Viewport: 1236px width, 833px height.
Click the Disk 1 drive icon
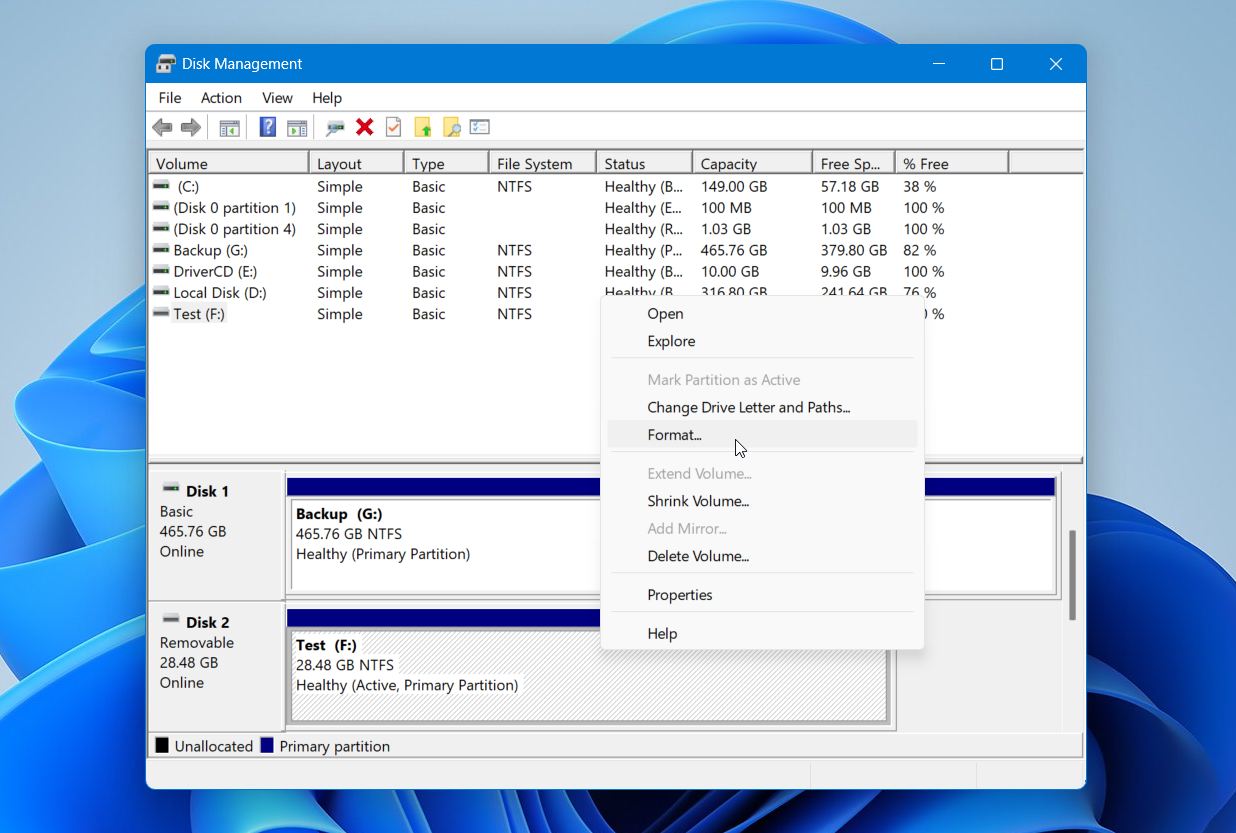171,489
